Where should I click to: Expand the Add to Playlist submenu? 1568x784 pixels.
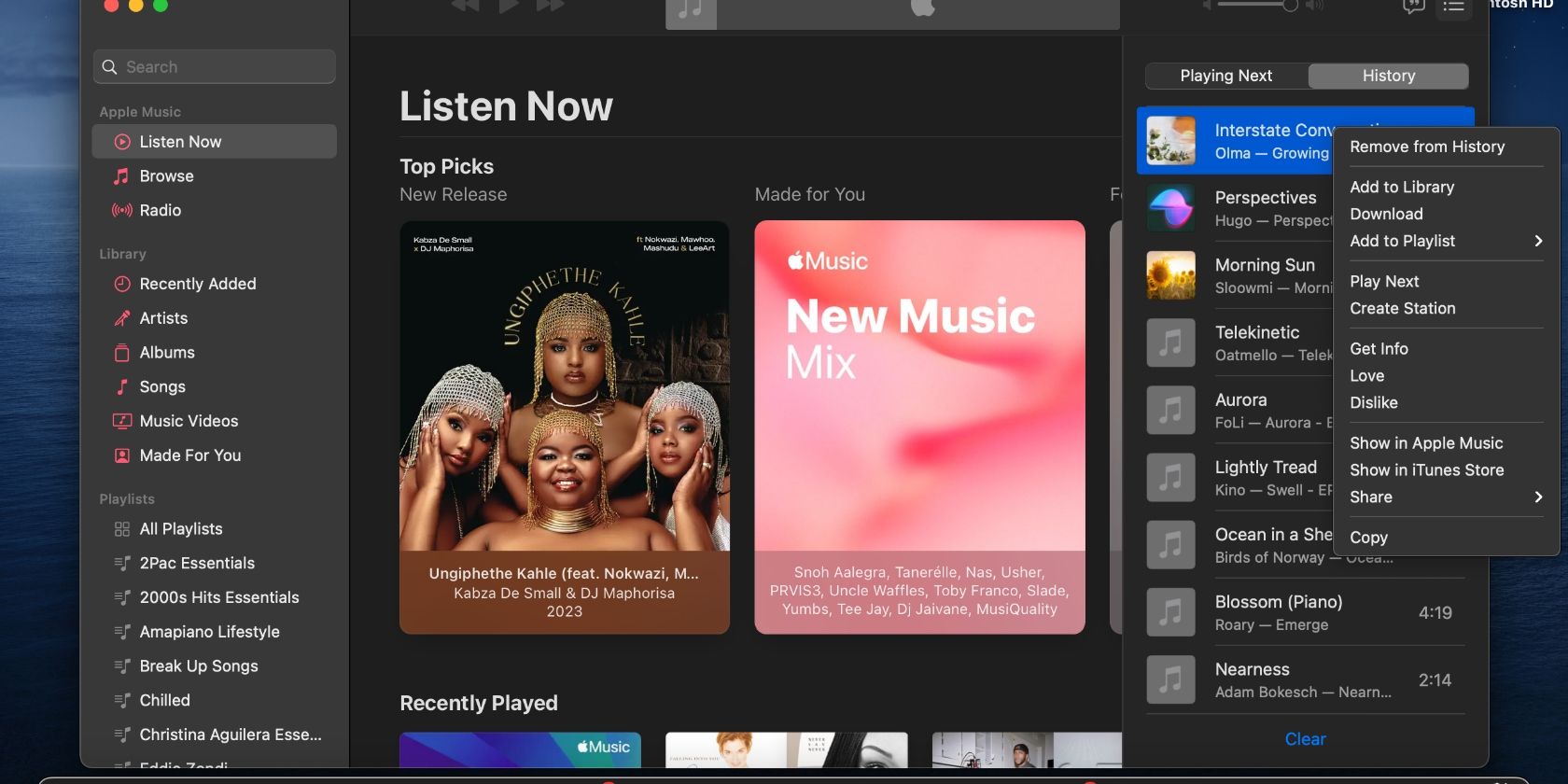pyautogui.click(x=1447, y=241)
